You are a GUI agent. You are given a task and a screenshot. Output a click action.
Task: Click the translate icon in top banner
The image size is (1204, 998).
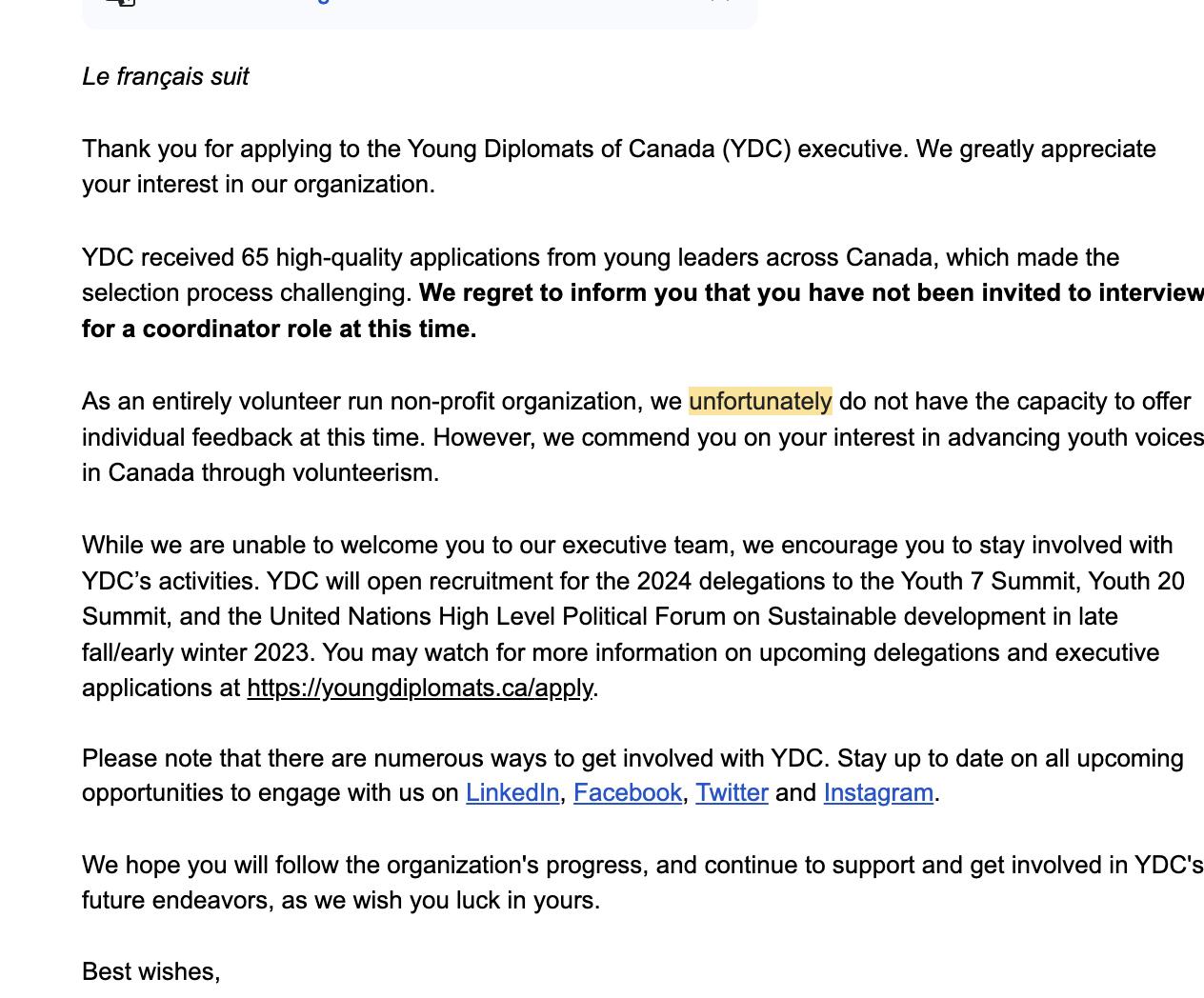point(120,2)
